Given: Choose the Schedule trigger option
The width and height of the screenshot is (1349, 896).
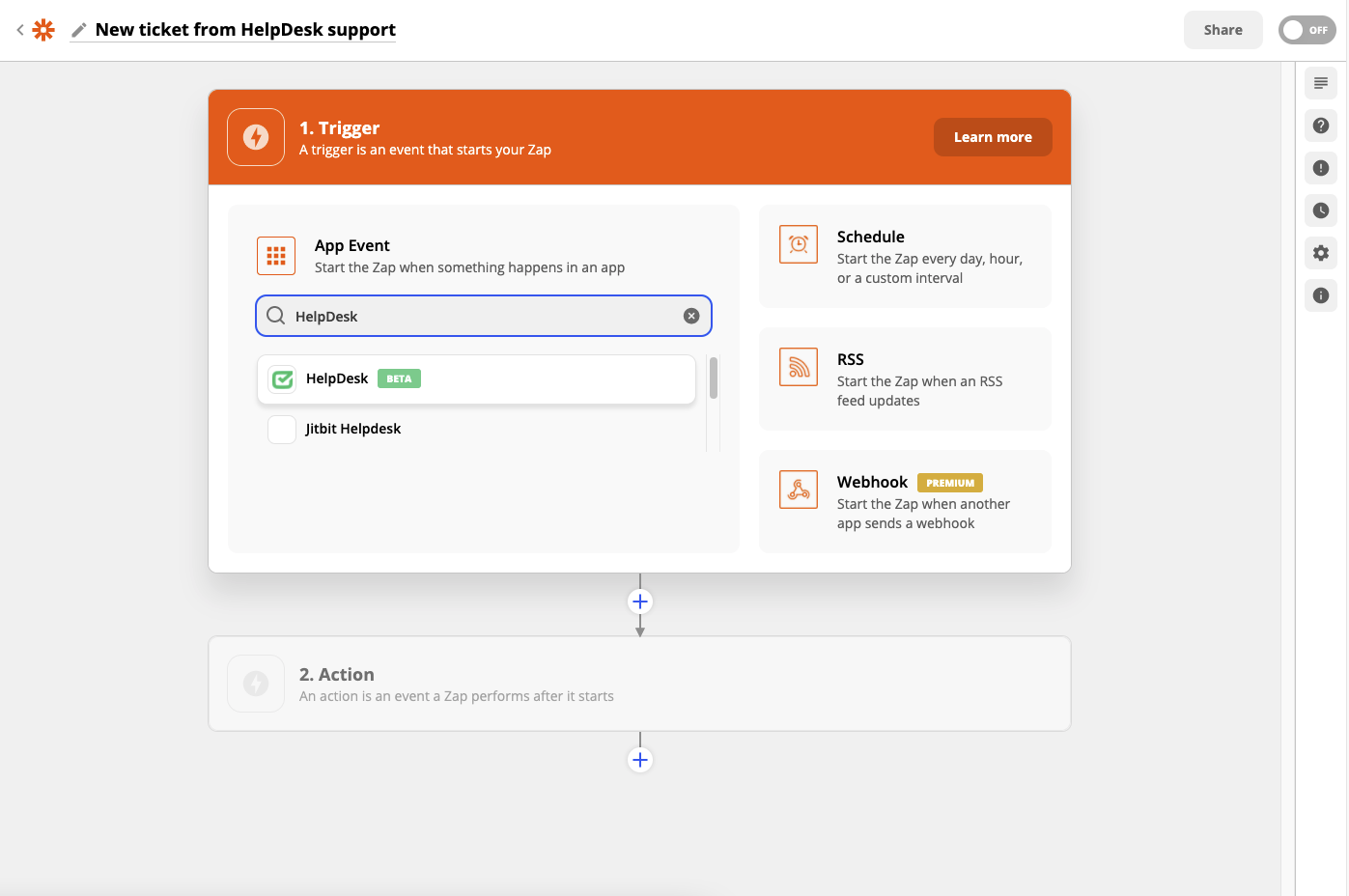Looking at the screenshot, I should (905, 256).
